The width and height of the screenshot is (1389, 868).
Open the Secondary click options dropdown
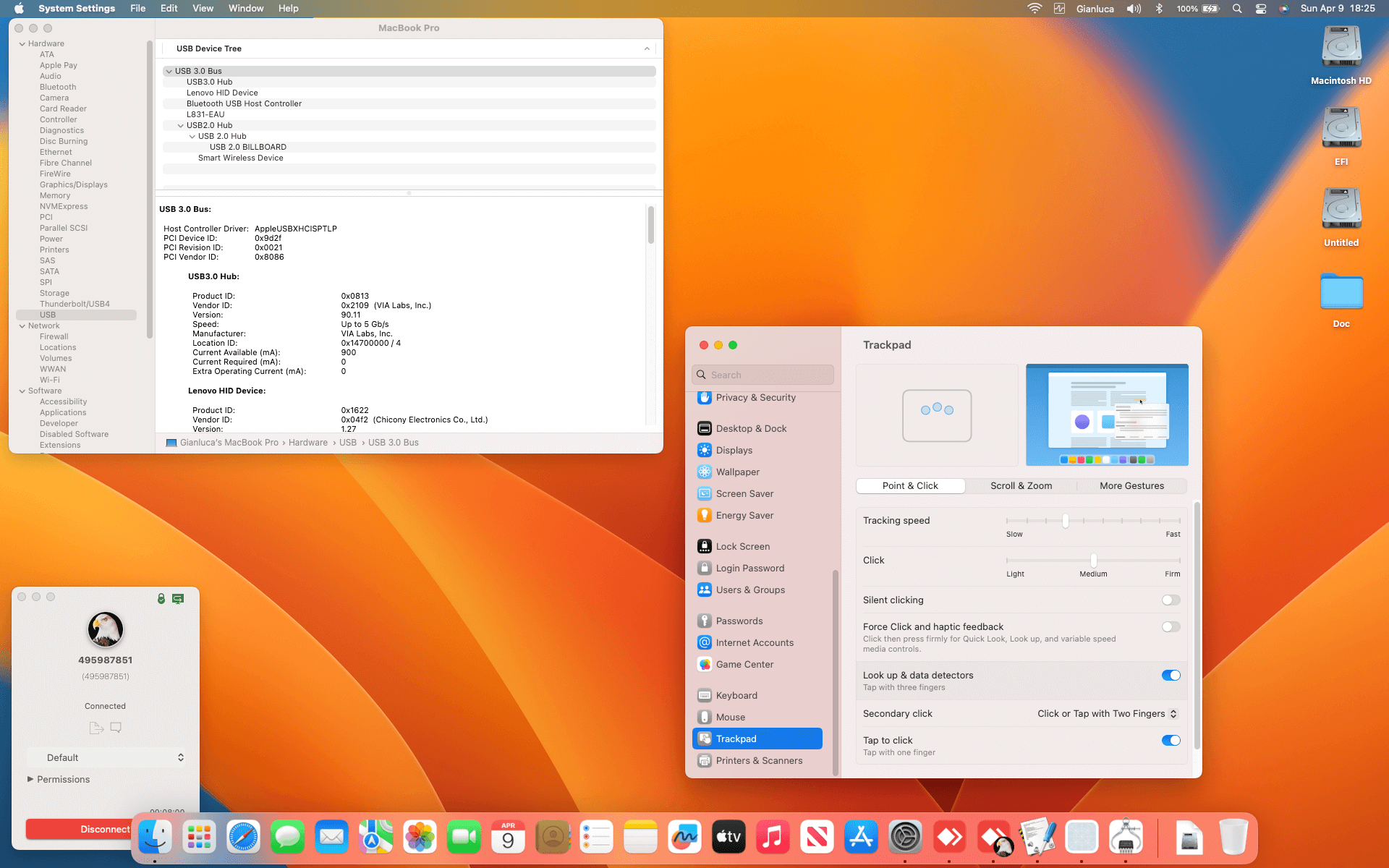(1106, 714)
